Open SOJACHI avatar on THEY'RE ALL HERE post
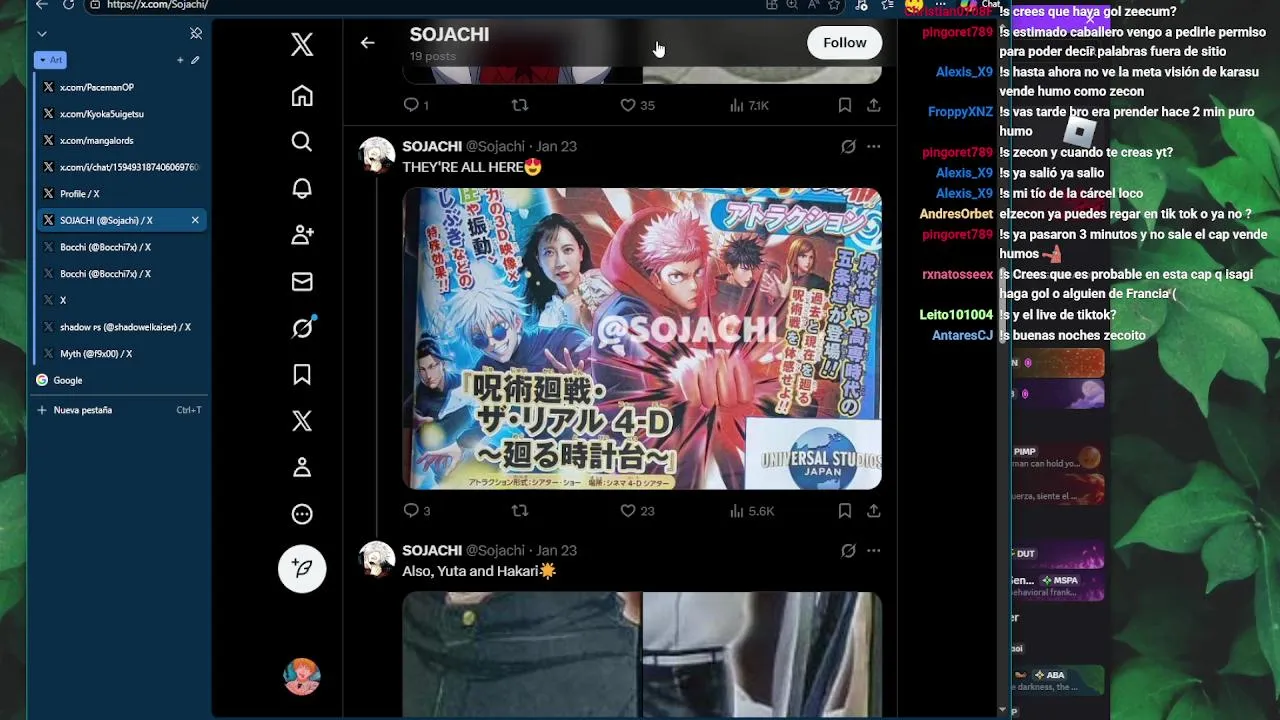 [377, 156]
